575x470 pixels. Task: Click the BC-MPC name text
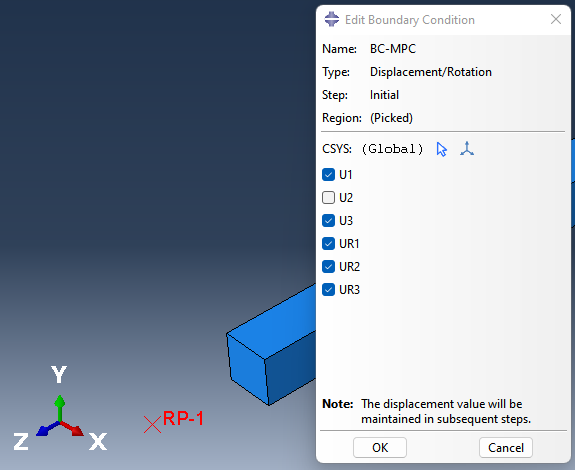click(393, 49)
